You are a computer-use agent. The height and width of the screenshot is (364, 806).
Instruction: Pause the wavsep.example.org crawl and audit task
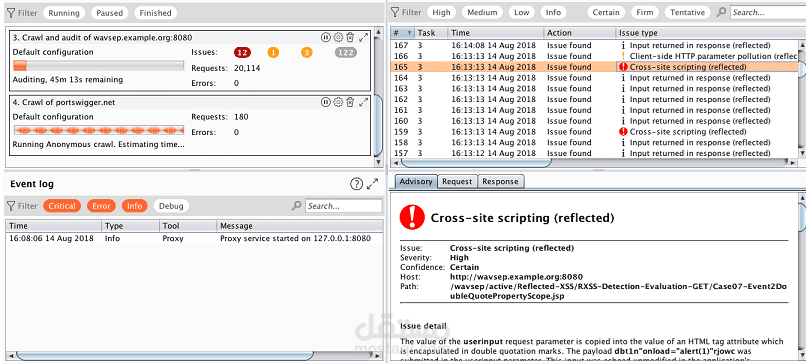(x=325, y=37)
